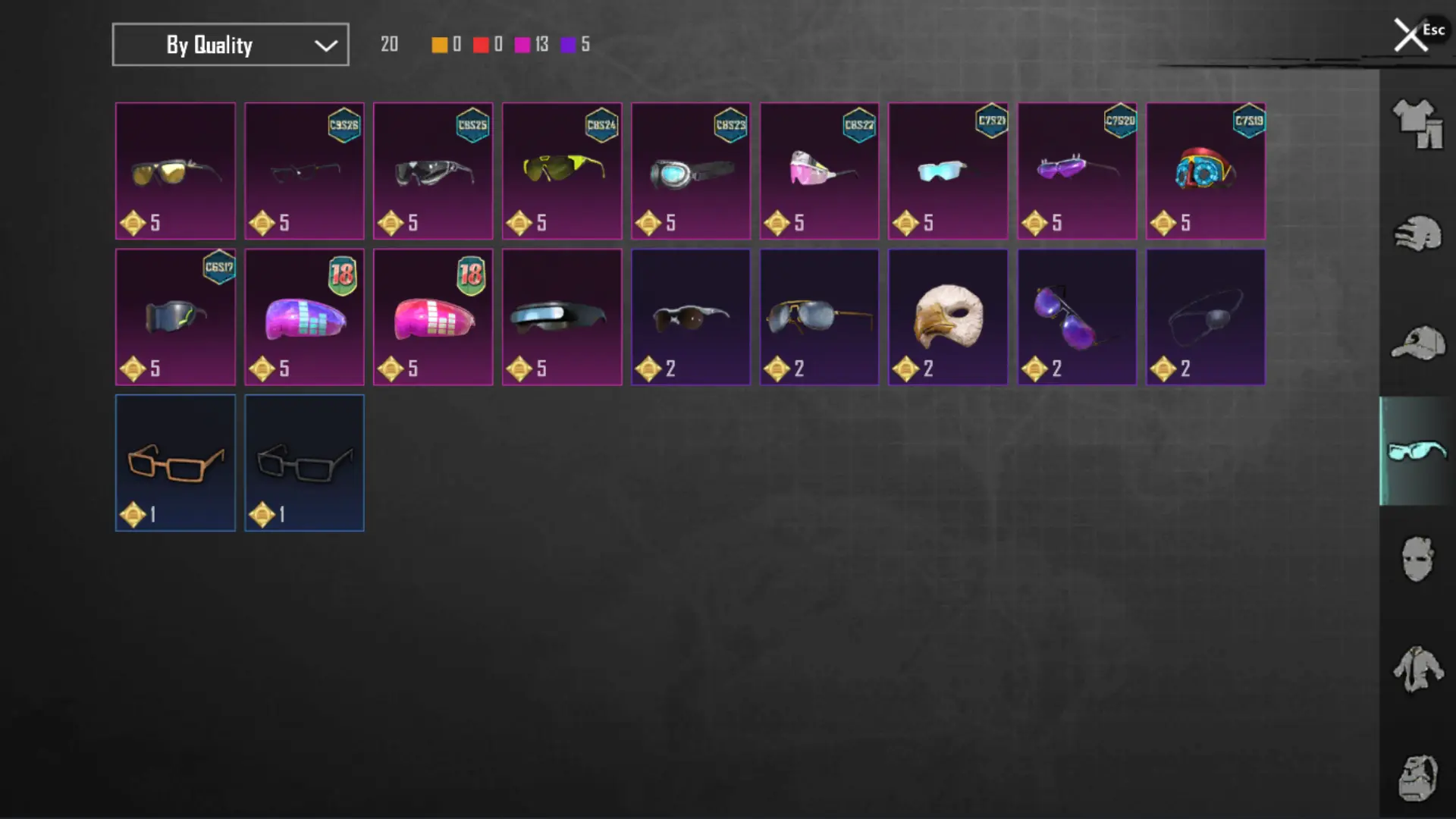Screen dimensions: 1456x819
Task: Open the cap hats category icon
Action: tap(1417, 343)
